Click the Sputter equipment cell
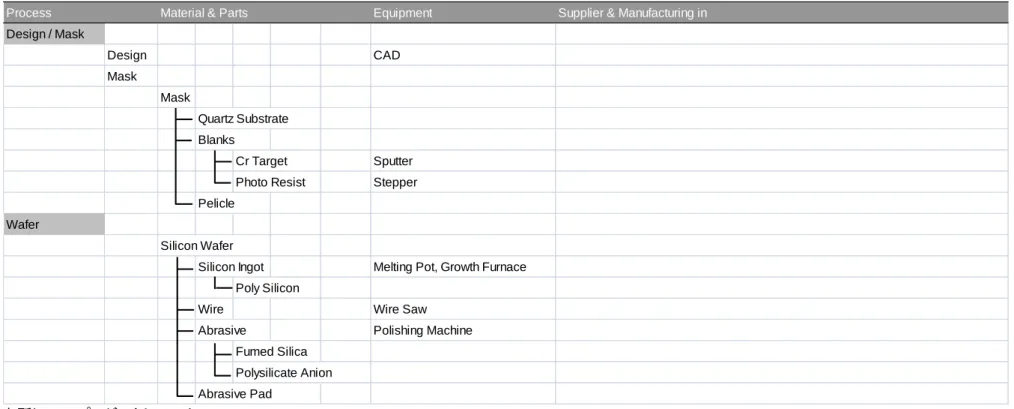The height and width of the screenshot is (409, 1014). pos(462,161)
